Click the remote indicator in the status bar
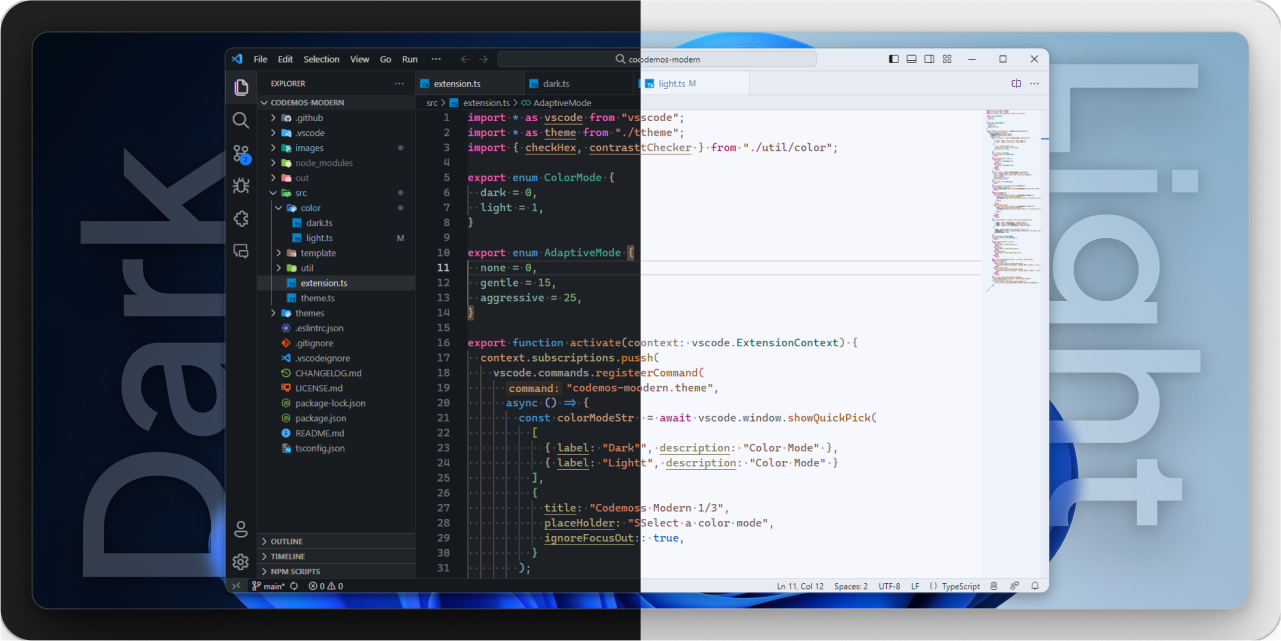Image resolution: width=1281 pixels, height=641 pixels. 237,586
